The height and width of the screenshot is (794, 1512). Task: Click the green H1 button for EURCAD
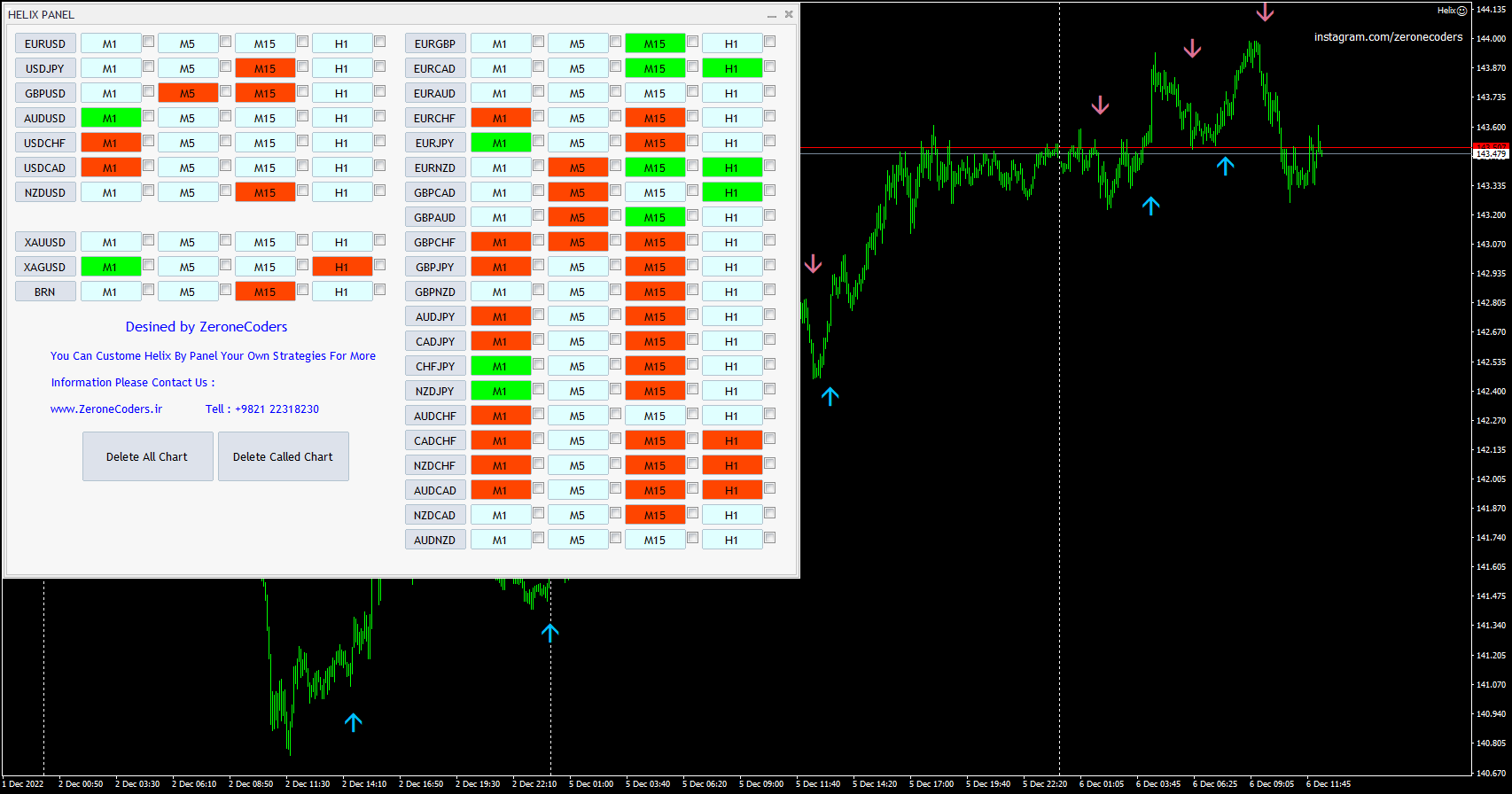tap(732, 68)
